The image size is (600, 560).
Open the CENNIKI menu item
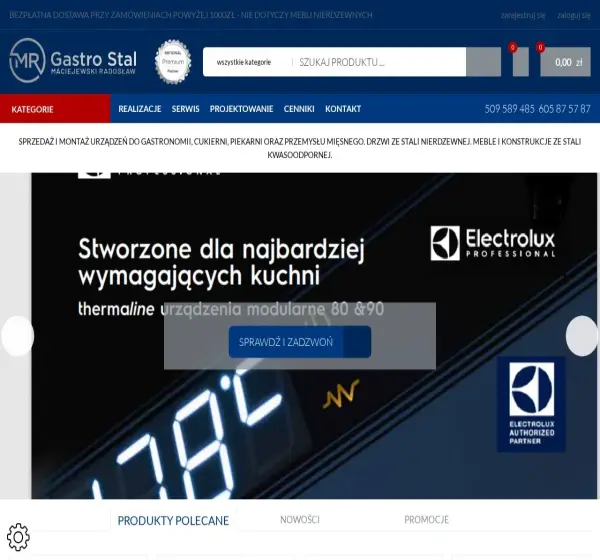pos(299,109)
